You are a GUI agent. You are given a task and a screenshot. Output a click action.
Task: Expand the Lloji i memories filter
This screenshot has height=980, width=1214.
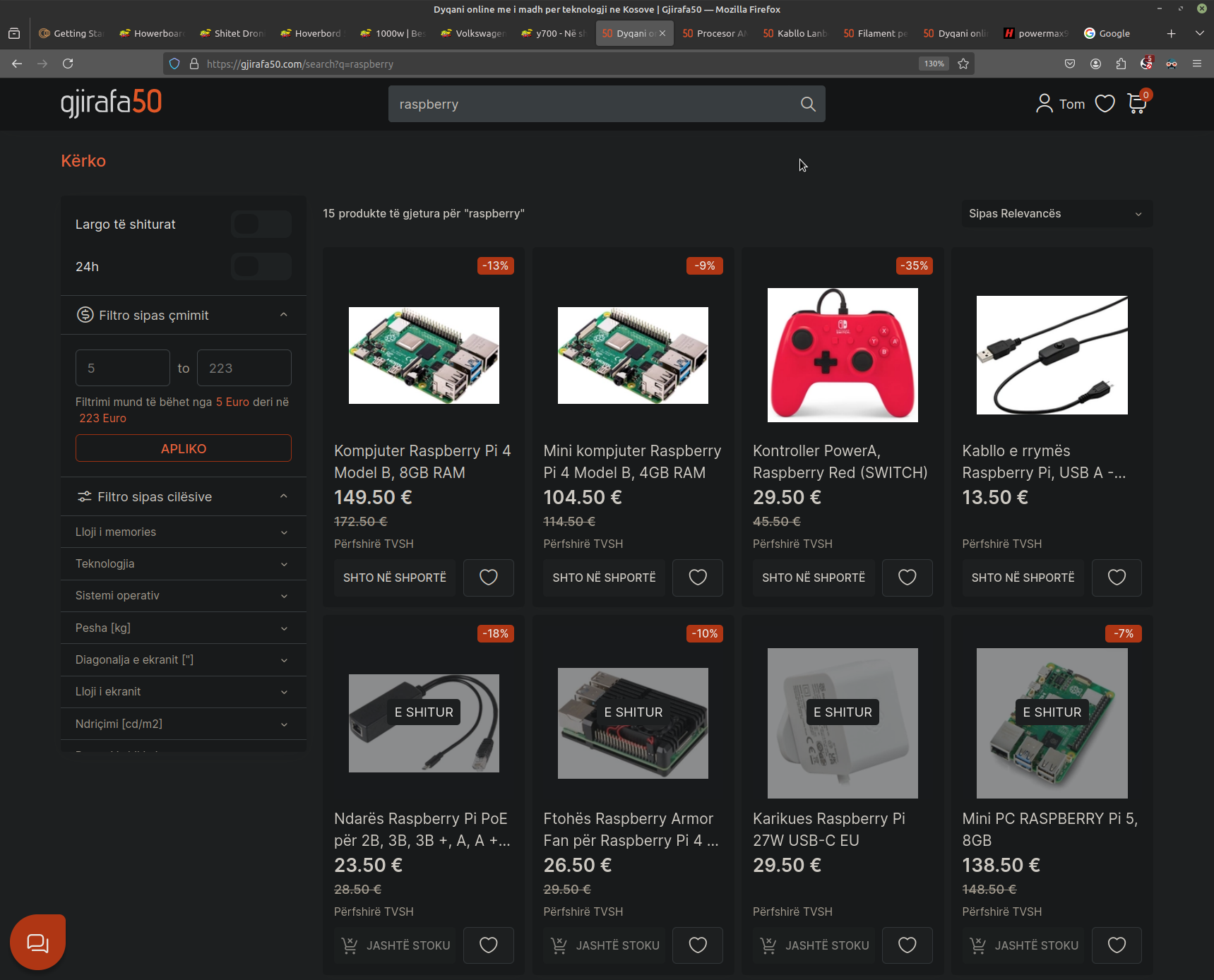point(184,532)
